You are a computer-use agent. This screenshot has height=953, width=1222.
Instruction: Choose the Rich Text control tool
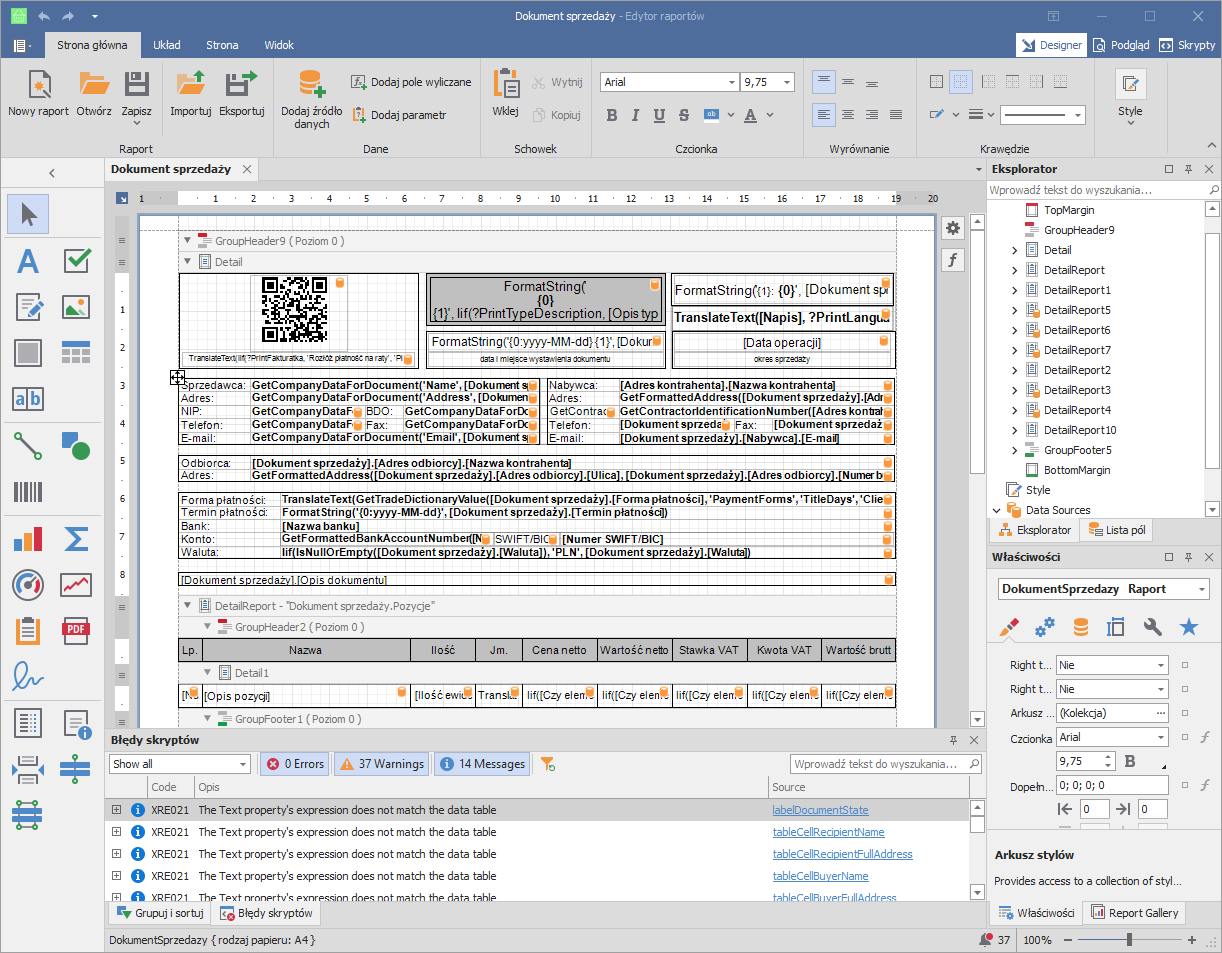tap(28, 307)
